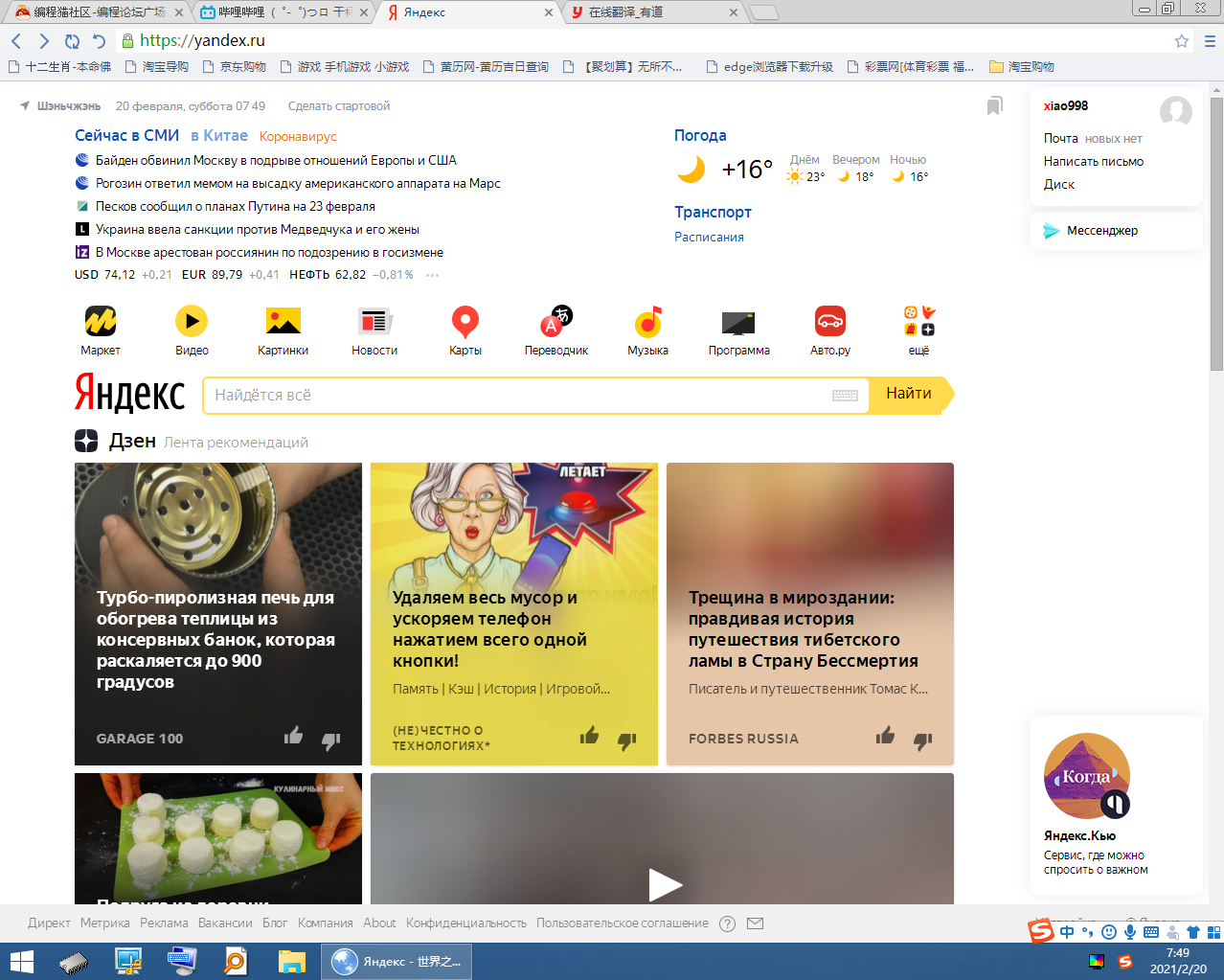This screenshot has width=1224, height=980.
Task: Click the Найти search button
Action: [910, 395]
